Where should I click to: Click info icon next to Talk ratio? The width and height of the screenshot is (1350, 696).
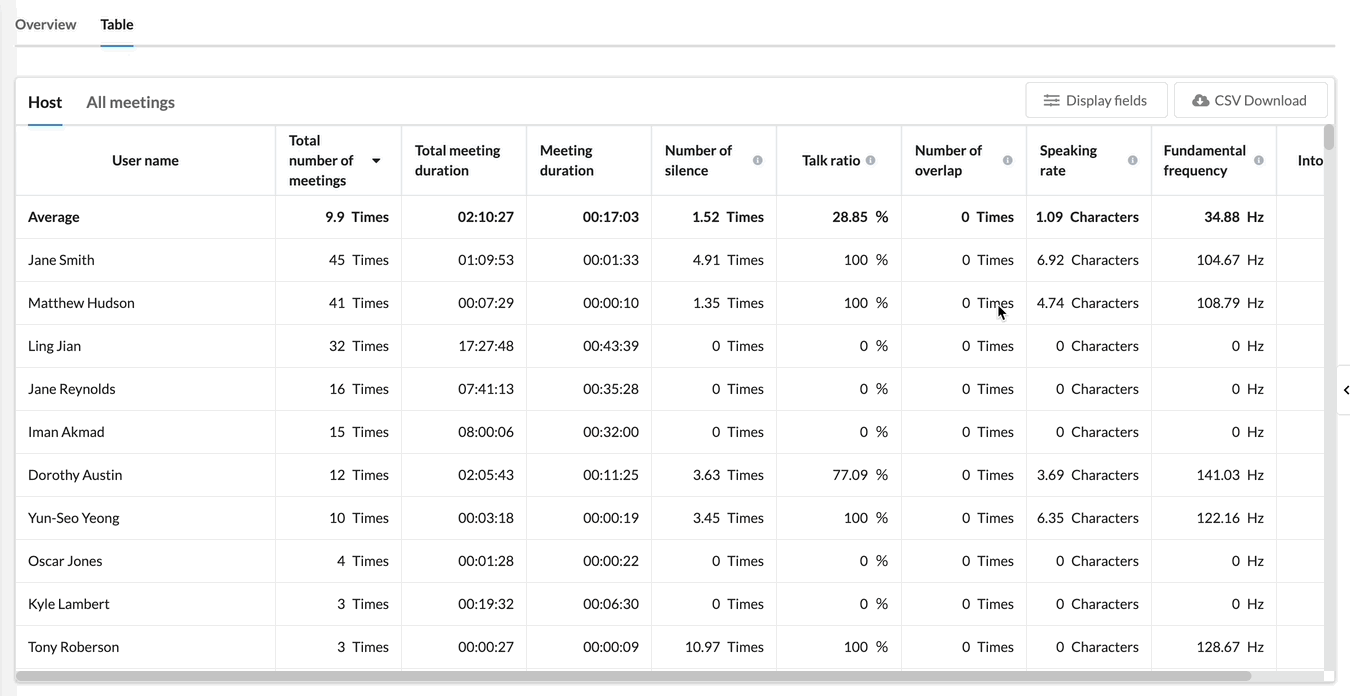point(871,160)
